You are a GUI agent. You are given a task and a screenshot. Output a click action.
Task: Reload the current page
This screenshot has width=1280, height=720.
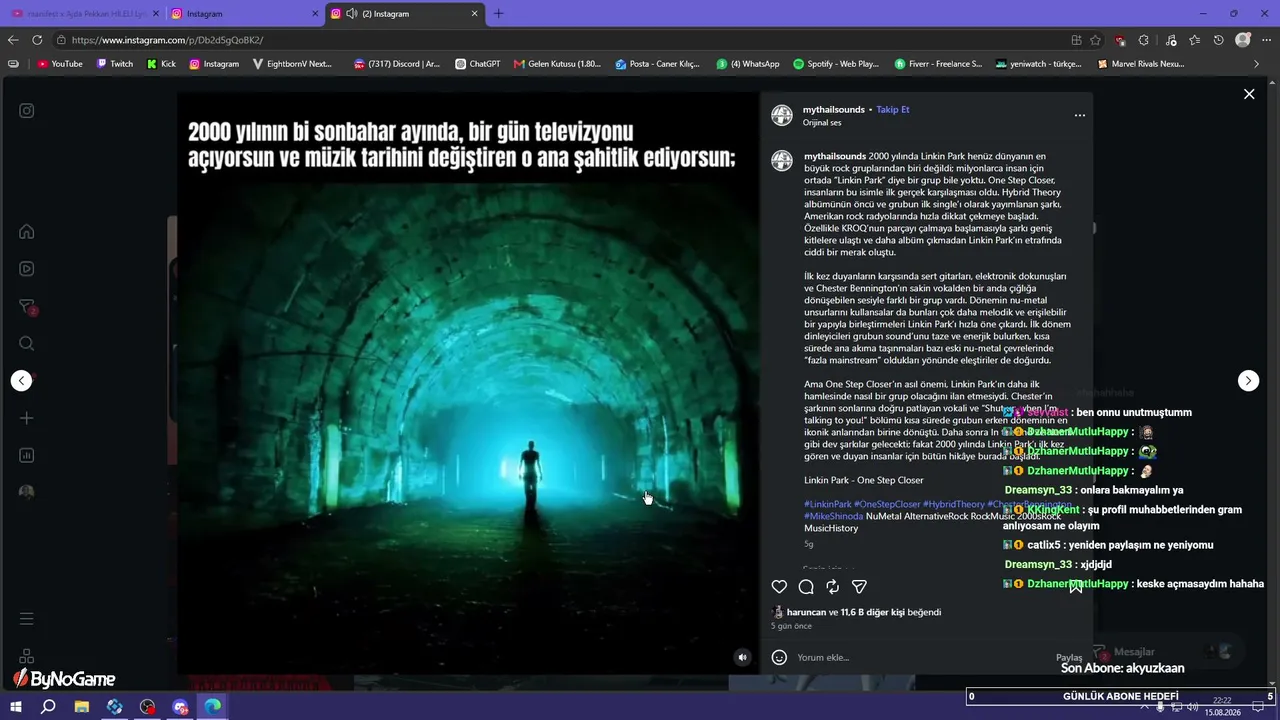click(37, 40)
